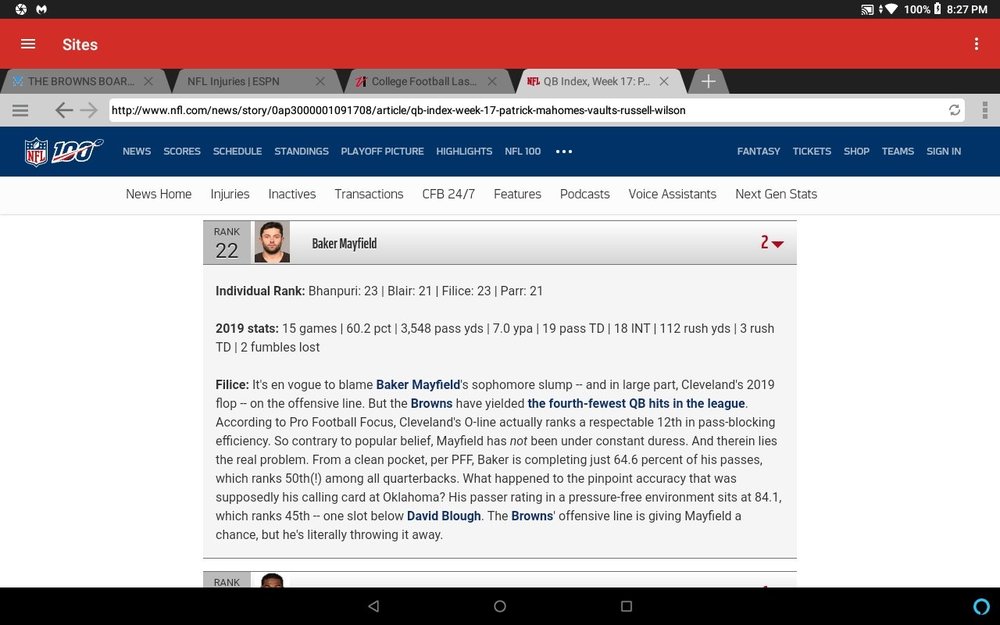1000x625 pixels.
Task: Tap Android home button
Action: click(500, 606)
